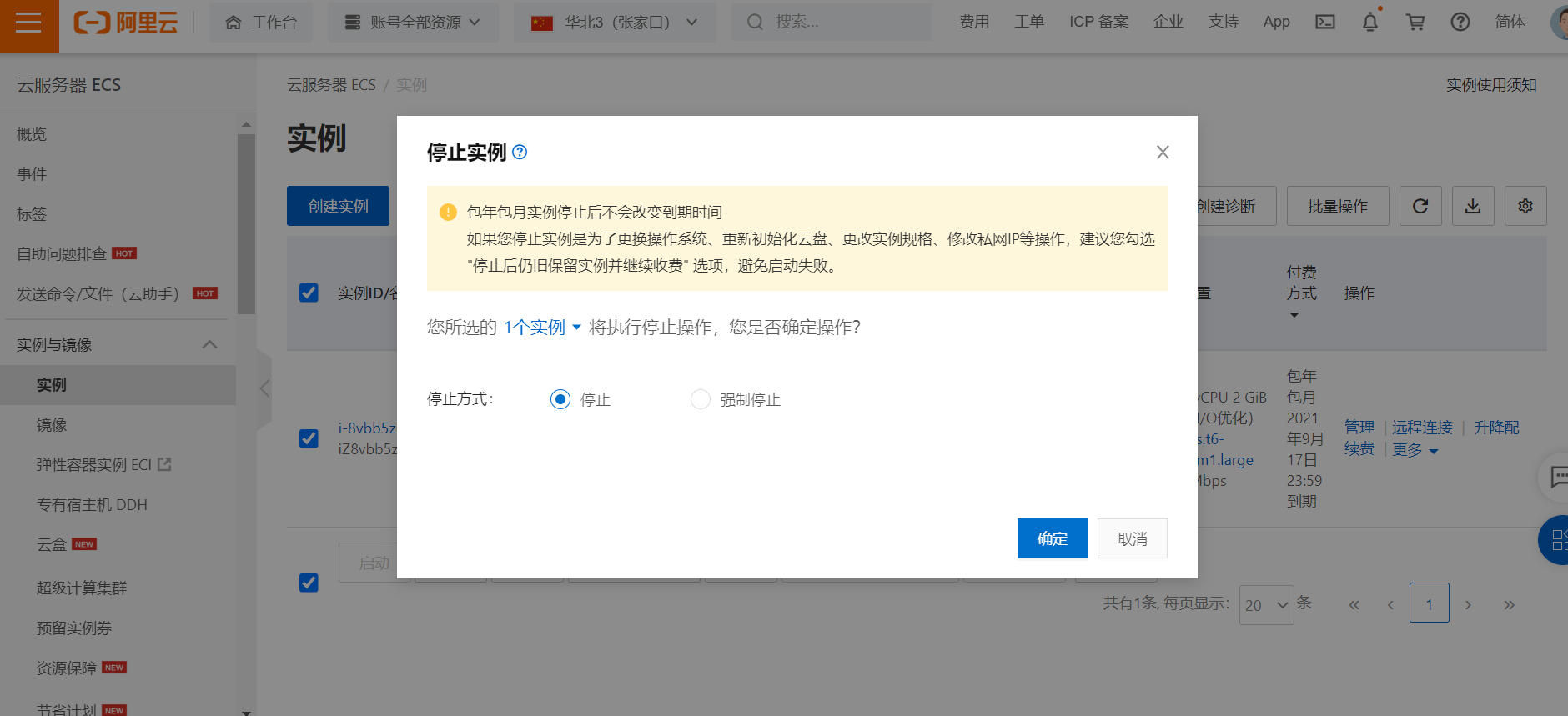Click the download export icon
The height and width of the screenshot is (716, 1568).
tap(1473, 206)
